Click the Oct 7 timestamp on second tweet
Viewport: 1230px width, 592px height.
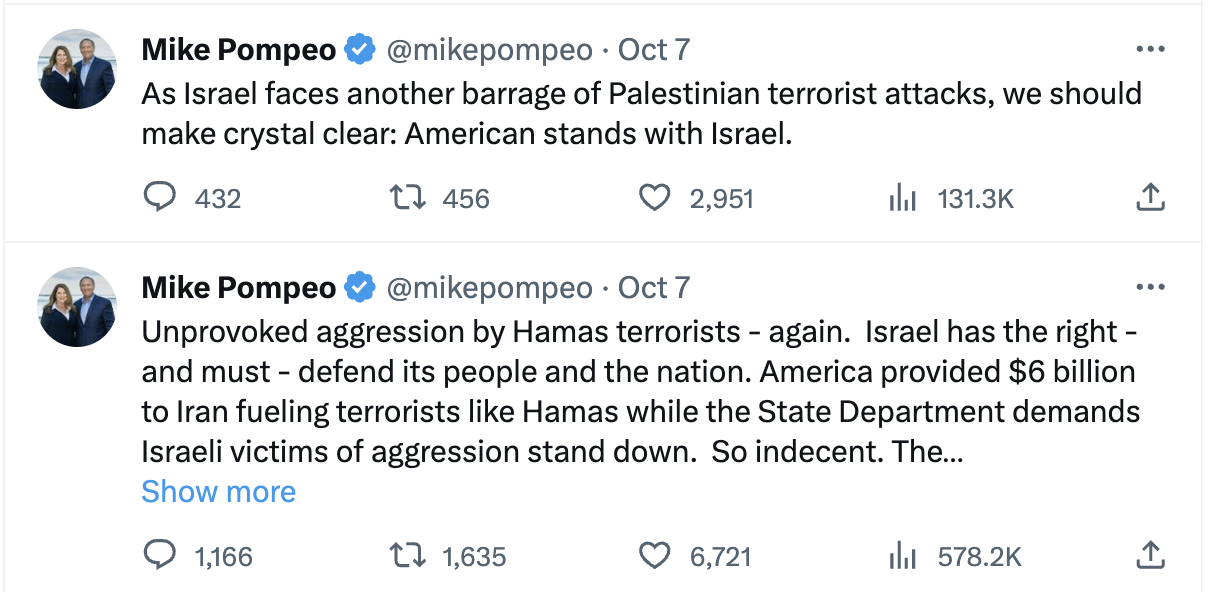654,288
